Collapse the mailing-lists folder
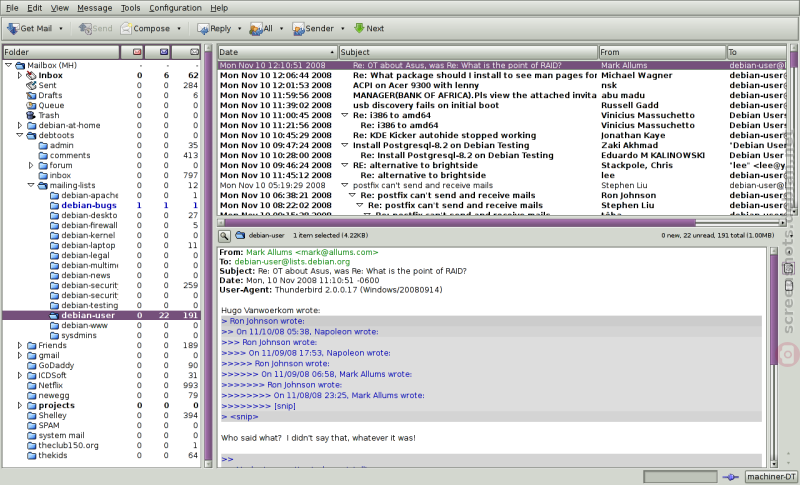This screenshot has height=485, width=800. point(31,185)
